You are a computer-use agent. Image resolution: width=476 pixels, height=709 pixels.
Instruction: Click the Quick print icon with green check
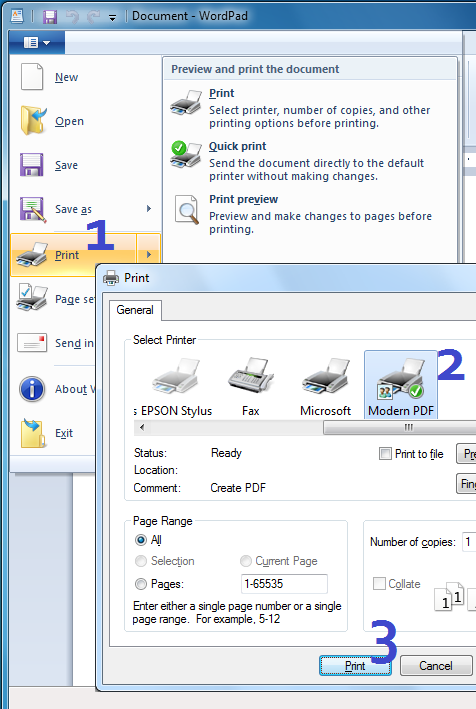click(x=185, y=154)
